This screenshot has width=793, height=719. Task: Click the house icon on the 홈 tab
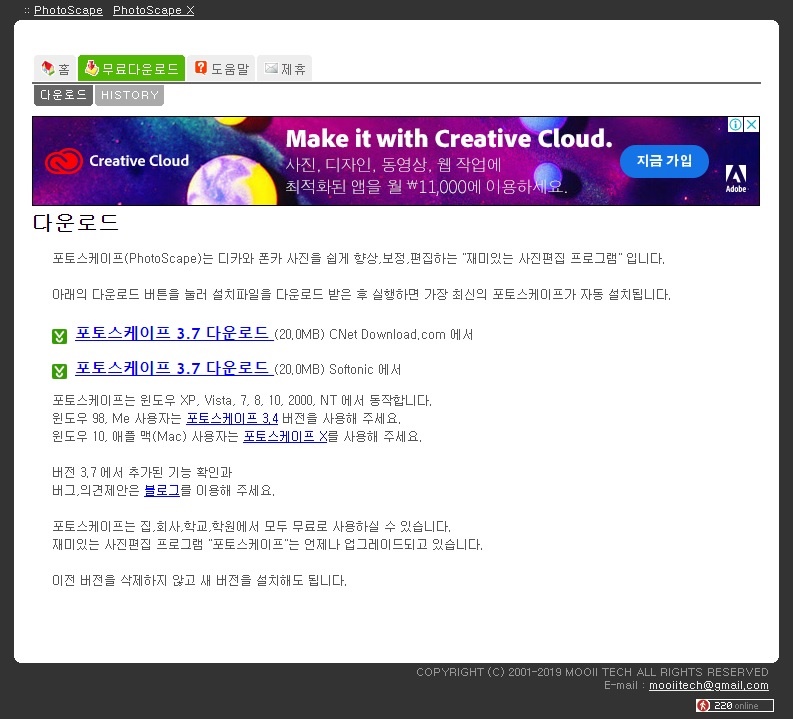[48, 68]
